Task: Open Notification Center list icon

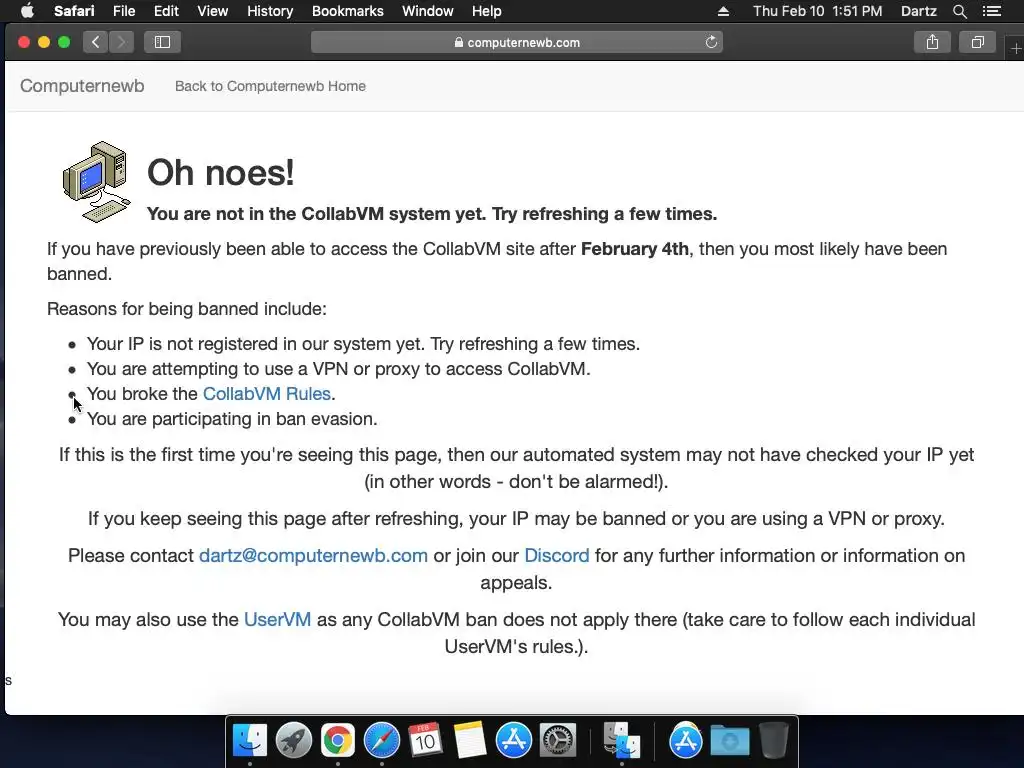Action: coord(991,11)
